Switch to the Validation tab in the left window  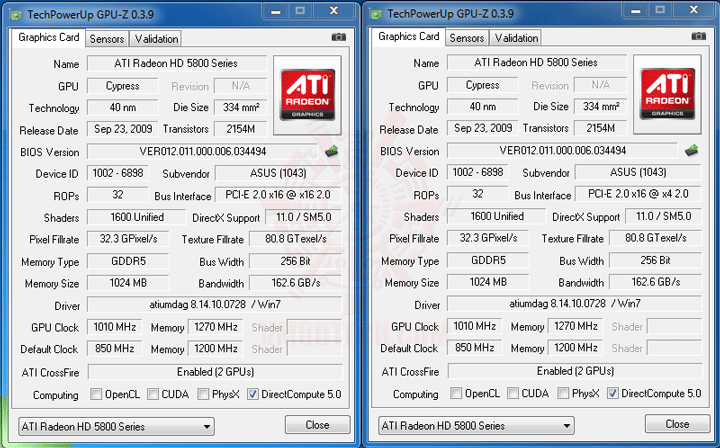(x=156, y=39)
